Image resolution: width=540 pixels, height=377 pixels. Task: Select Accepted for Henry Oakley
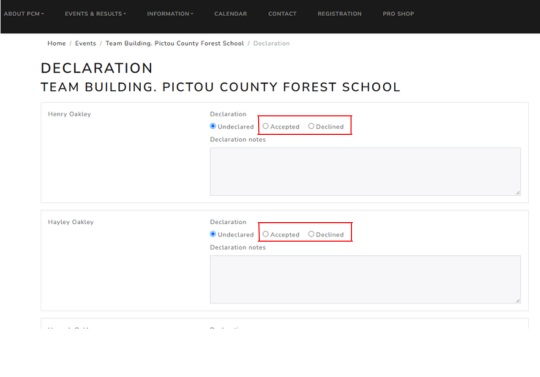[x=266, y=126]
